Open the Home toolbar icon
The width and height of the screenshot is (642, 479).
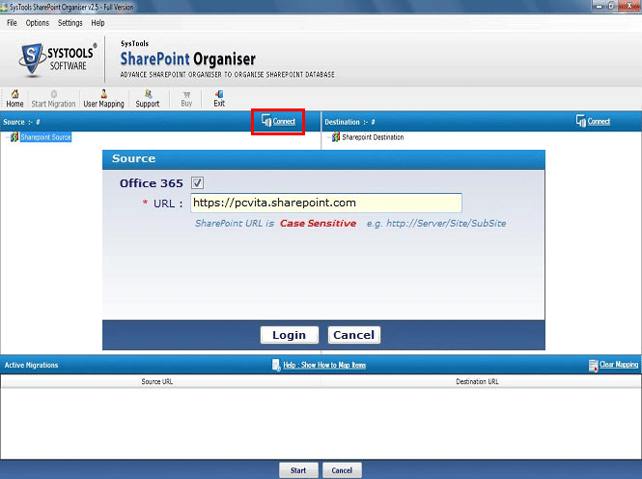click(15, 99)
